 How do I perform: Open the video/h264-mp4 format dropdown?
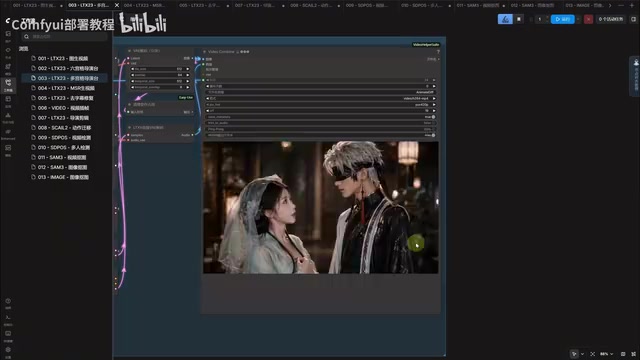pos(320,99)
